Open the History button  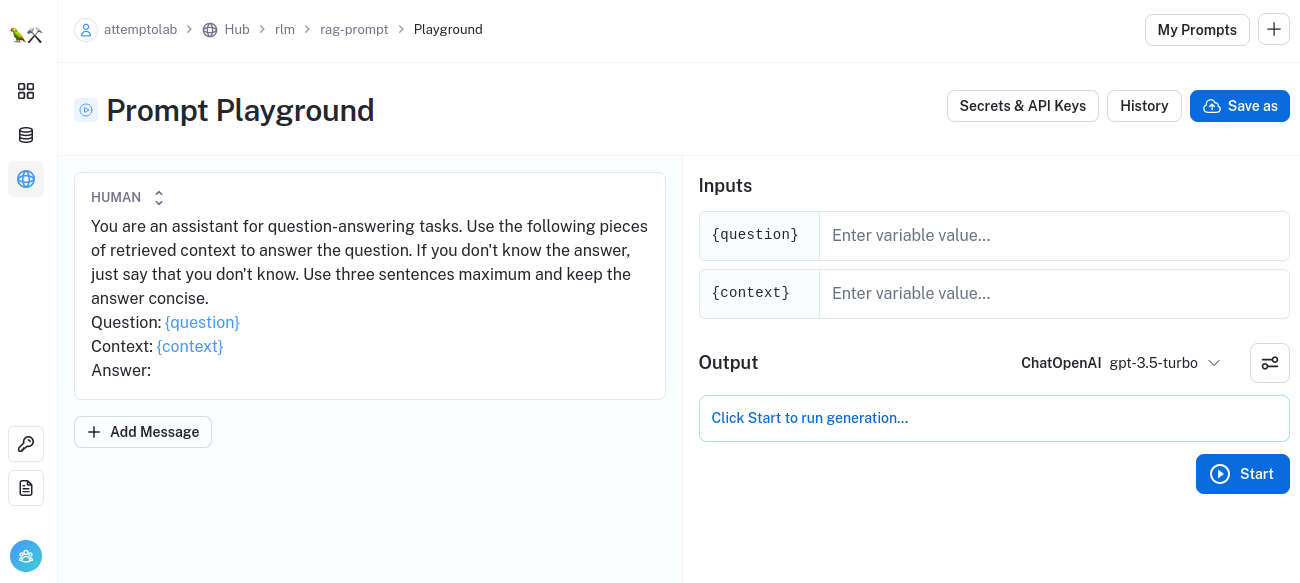[1144, 106]
